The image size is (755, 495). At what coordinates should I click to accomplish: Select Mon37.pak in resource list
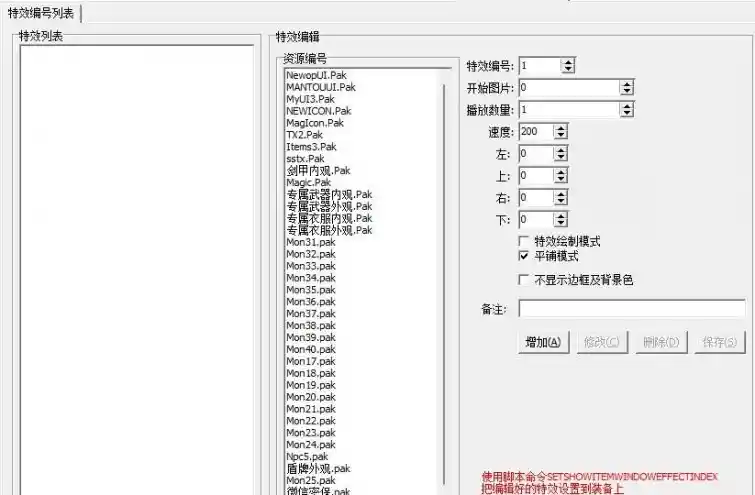click(311, 313)
